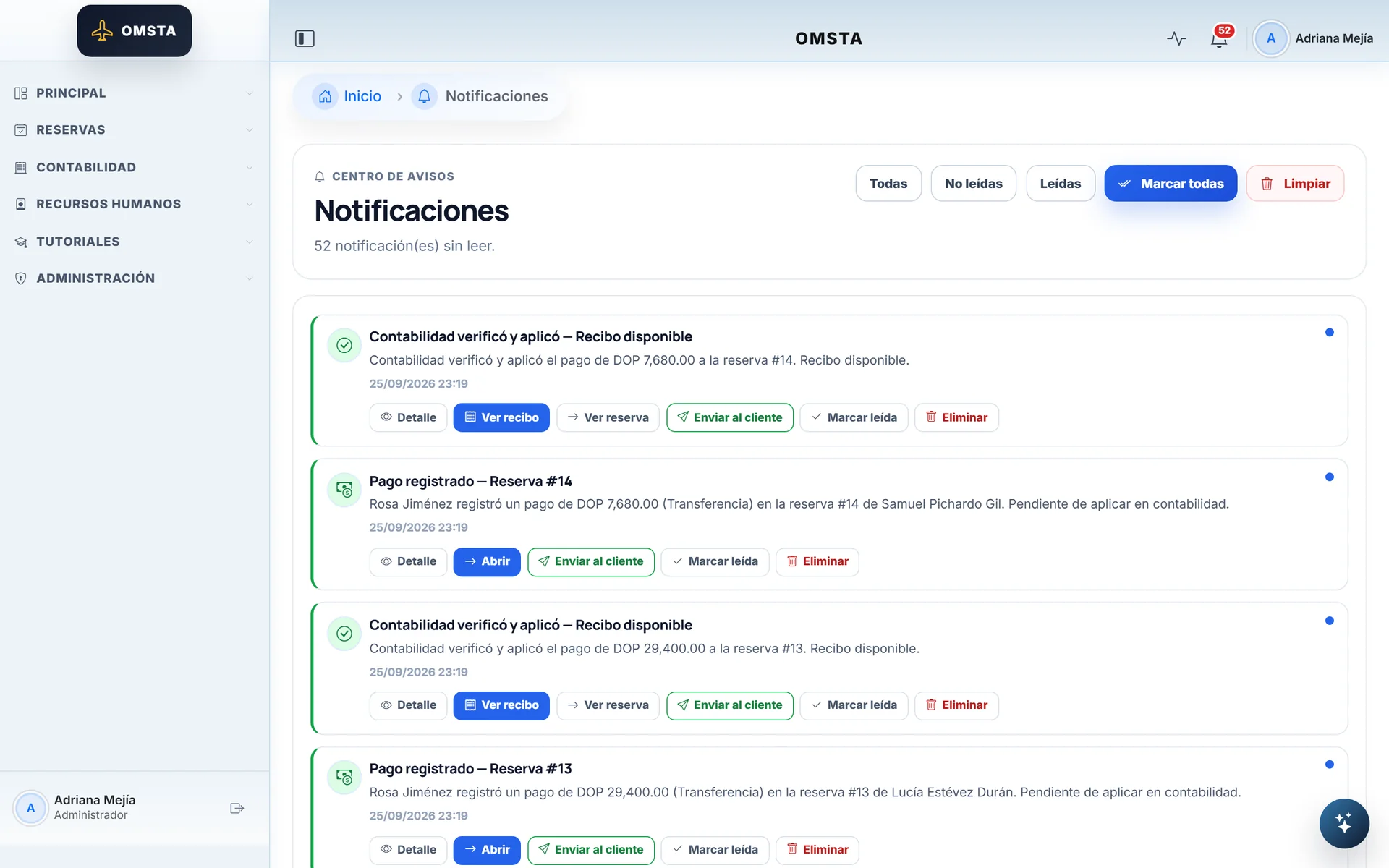
Task: Click the home icon in the breadcrumb
Action: (x=325, y=96)
